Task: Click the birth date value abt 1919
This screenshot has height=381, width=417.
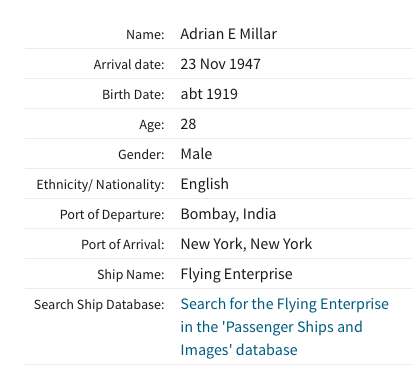Action: [x=209, y=94]
